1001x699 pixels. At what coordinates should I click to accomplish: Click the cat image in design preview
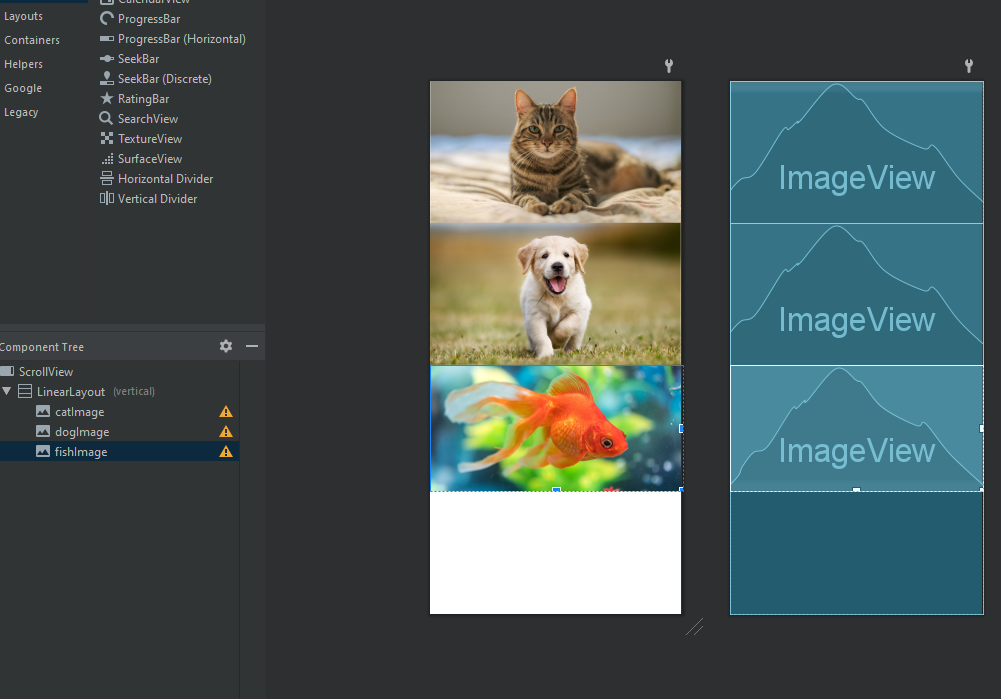tap(555, 151)
